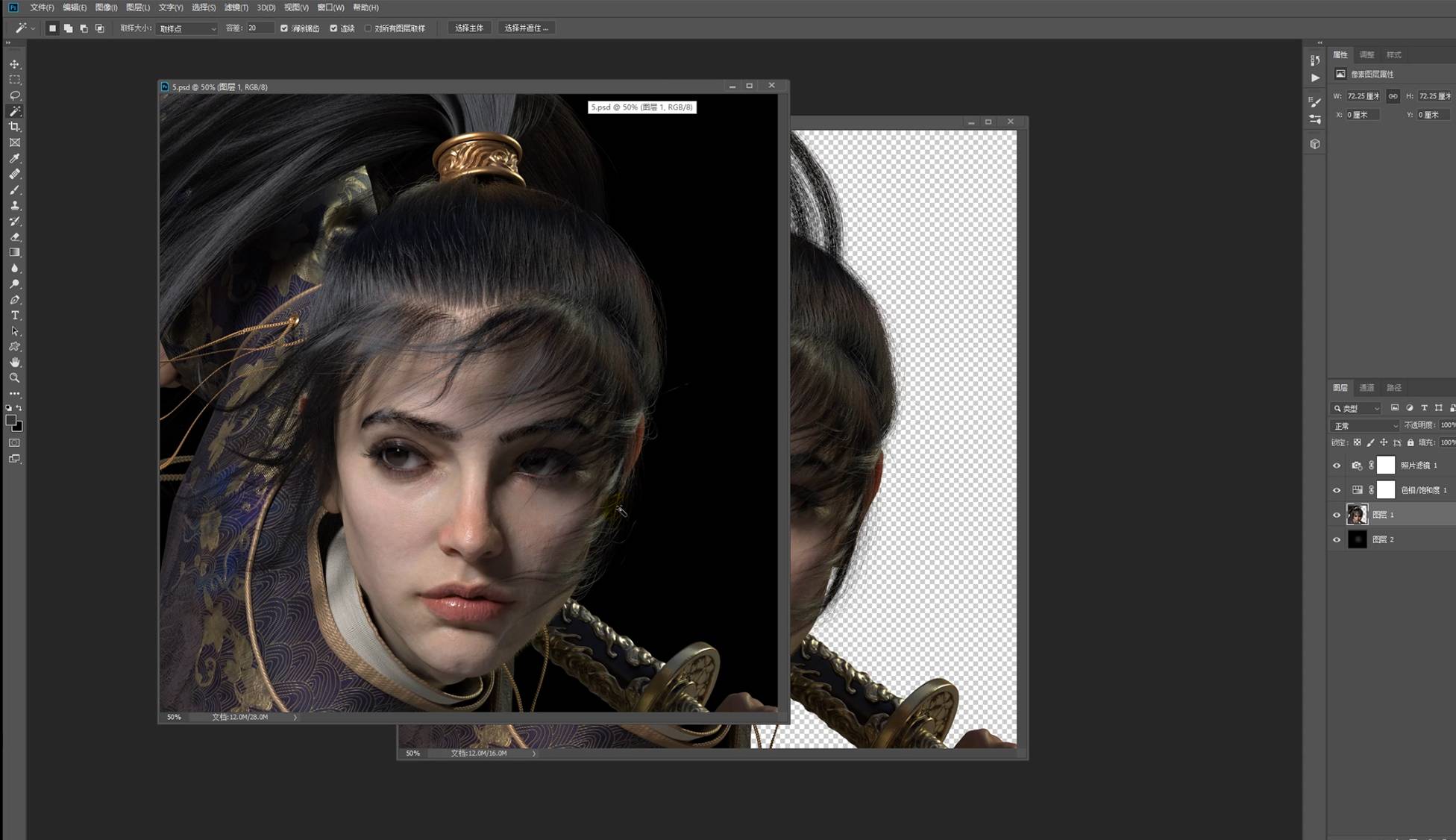The height and width of the screenshot is (840, 1456).
Task: Switch to the 通道 channels tab
Action: (x=1366, y=388)
